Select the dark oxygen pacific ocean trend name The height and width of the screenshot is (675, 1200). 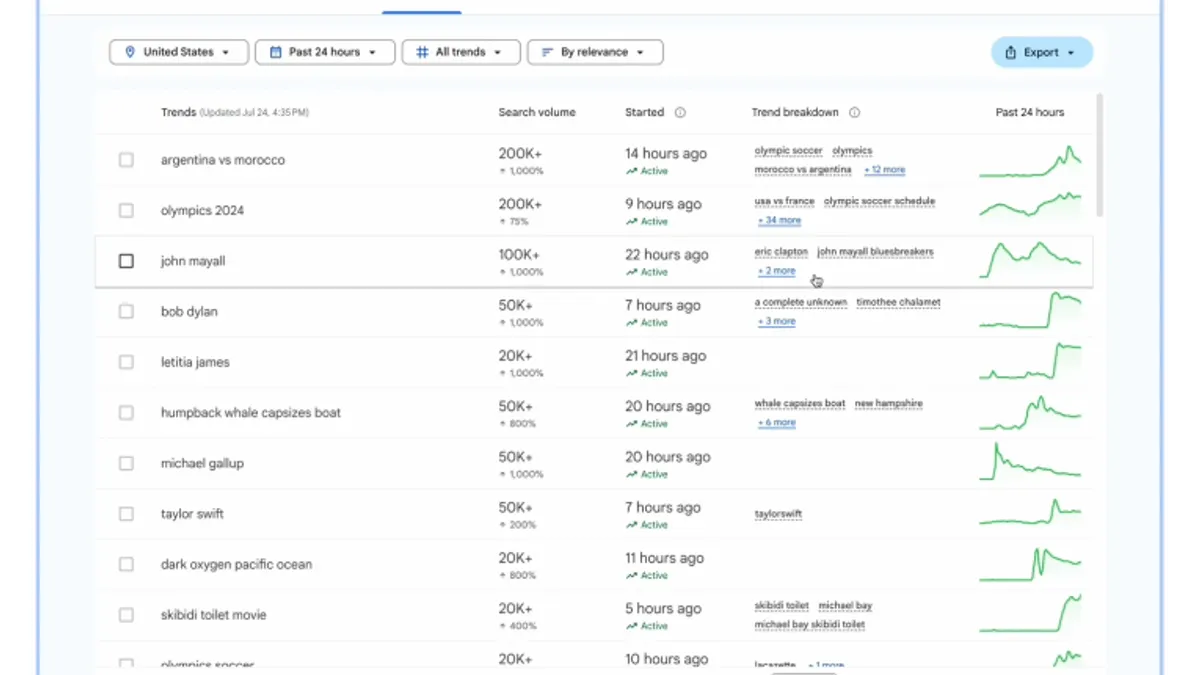click(236, 564)
